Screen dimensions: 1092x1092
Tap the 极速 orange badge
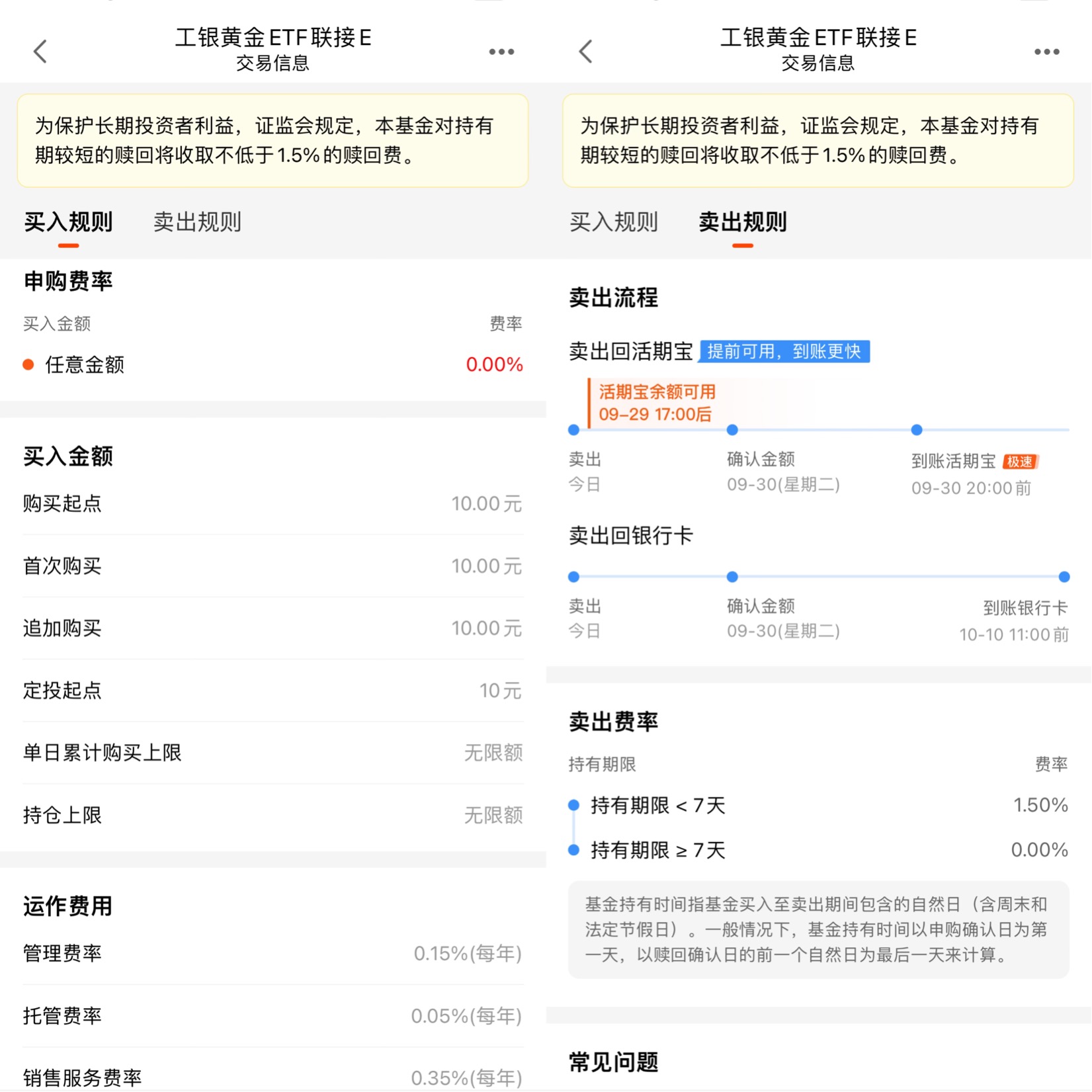1020,462
